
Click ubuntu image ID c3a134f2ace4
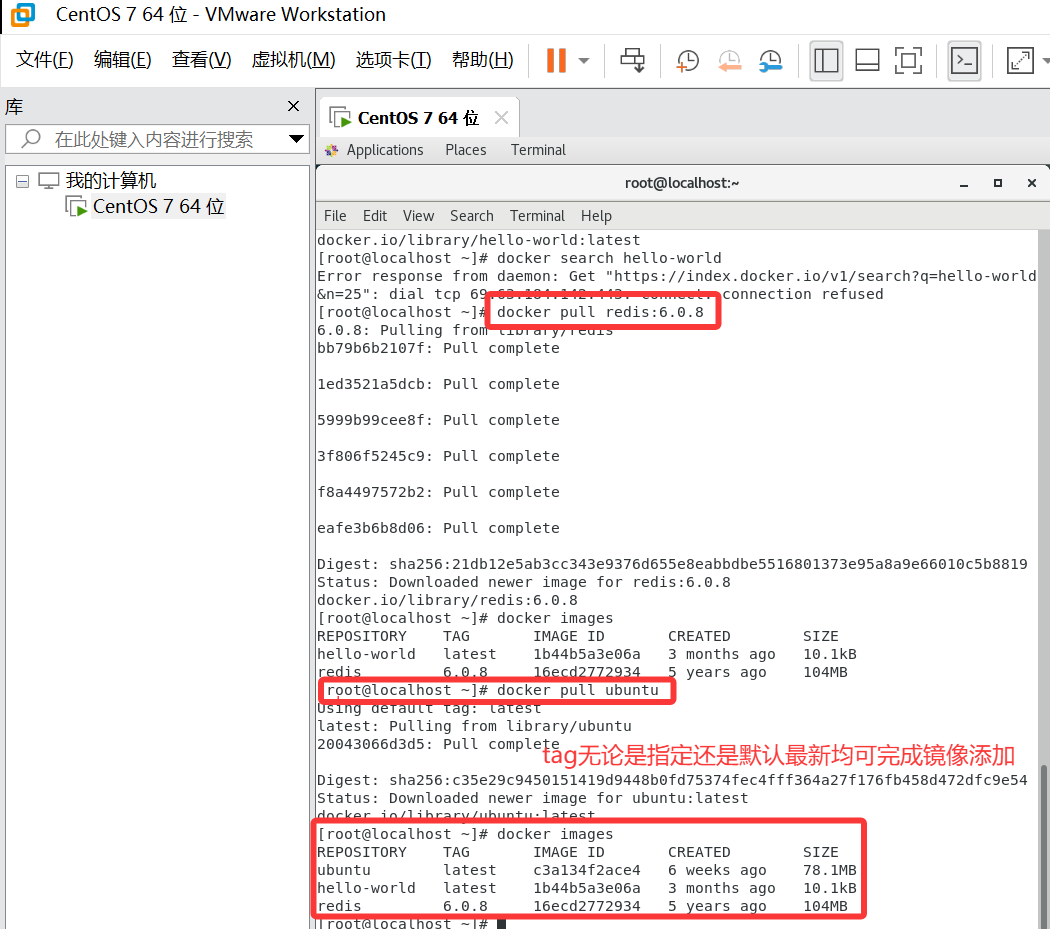[587, 870]
